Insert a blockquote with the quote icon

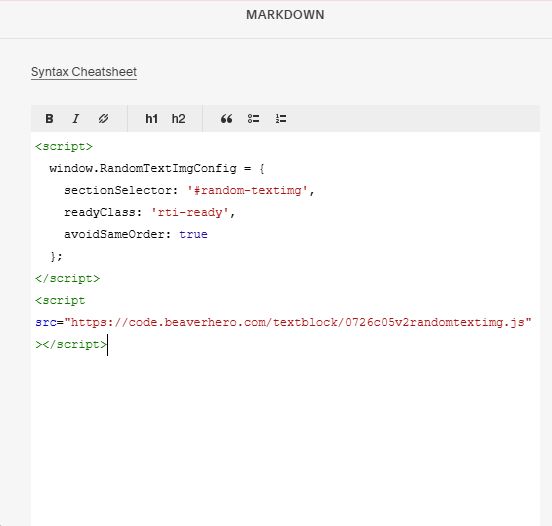tap(226, 119)
